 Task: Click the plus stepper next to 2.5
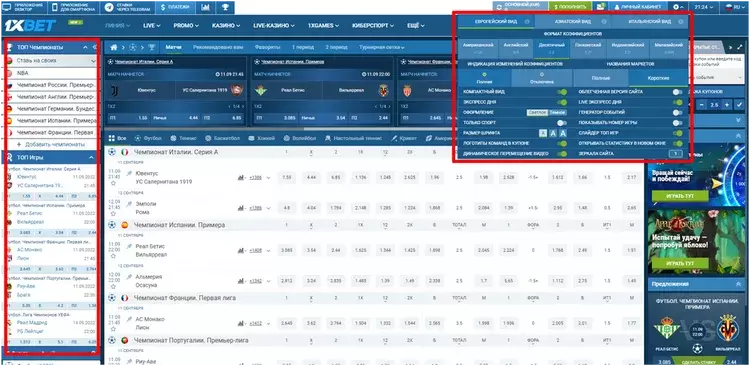coord(727,105)
